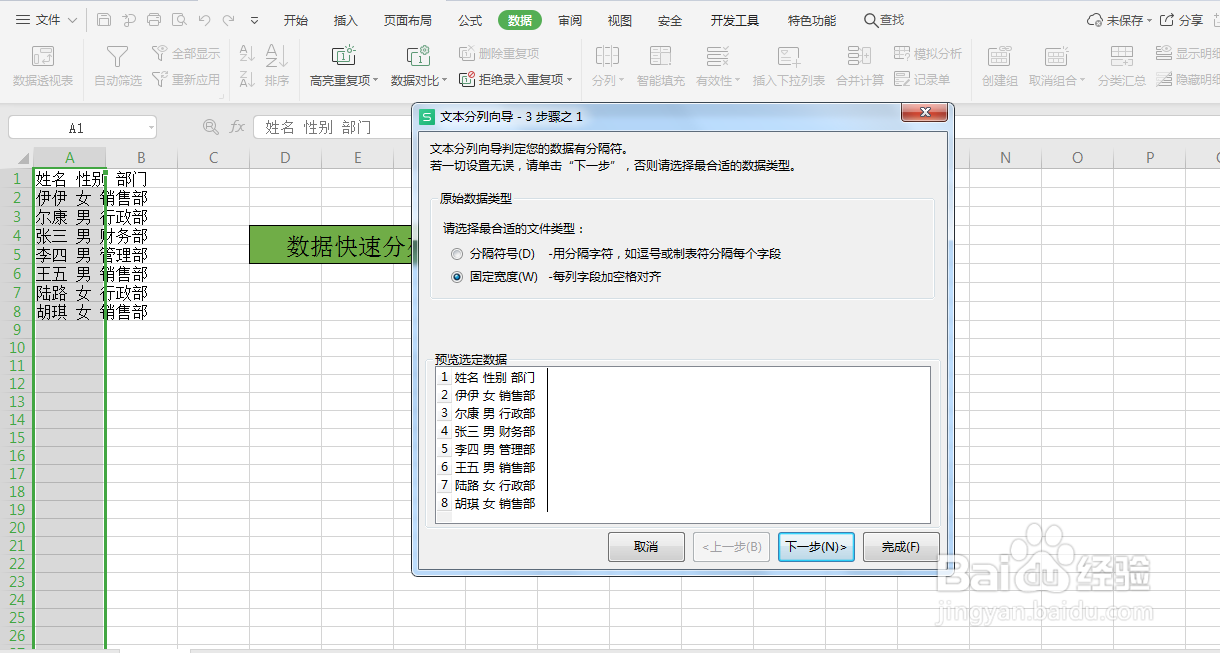Select column A header
The height and width of the screenshot is (653, 1220).
click(69, 158)
